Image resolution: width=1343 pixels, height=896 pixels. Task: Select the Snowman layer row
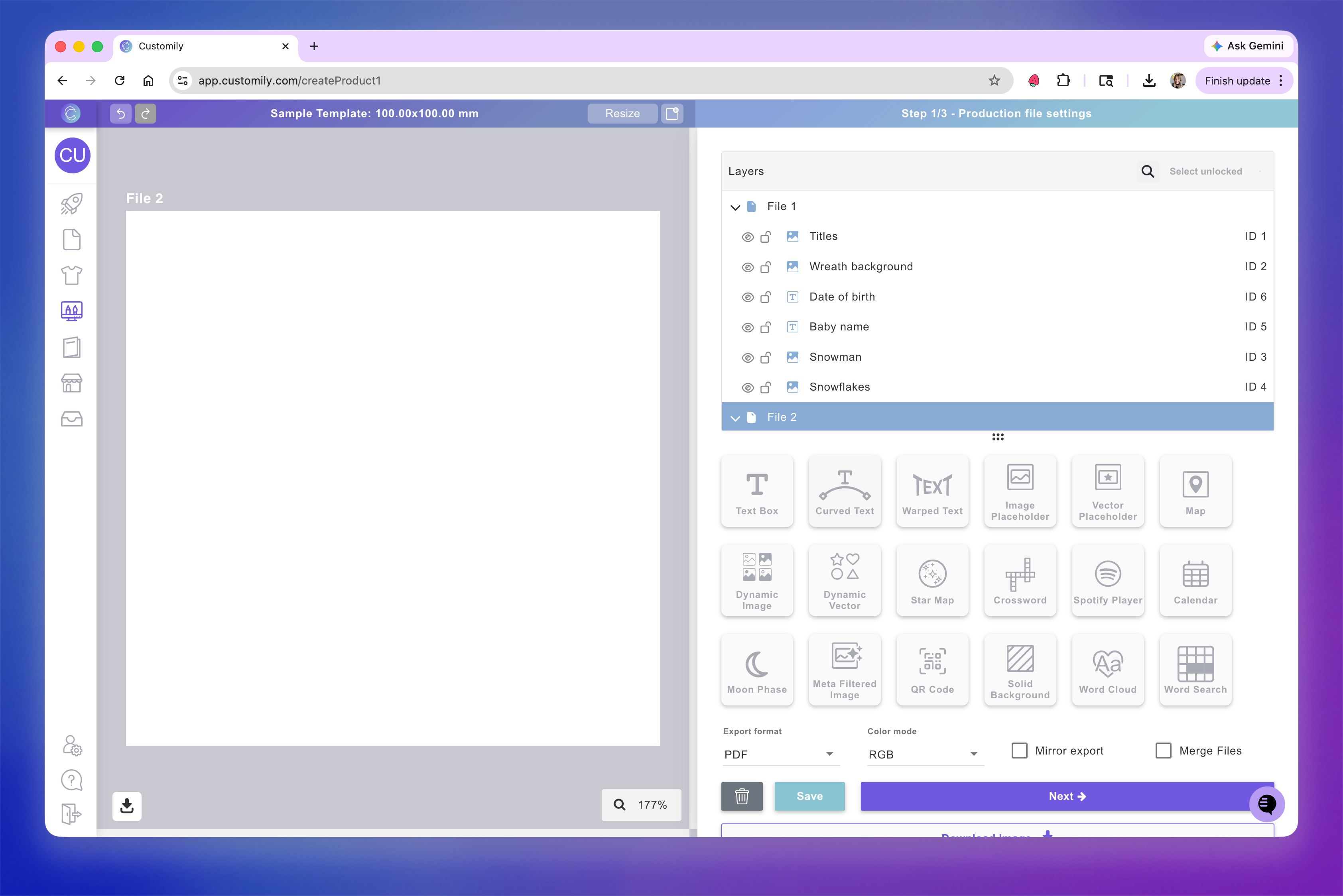pyautogui.click(x=997, y=357)
